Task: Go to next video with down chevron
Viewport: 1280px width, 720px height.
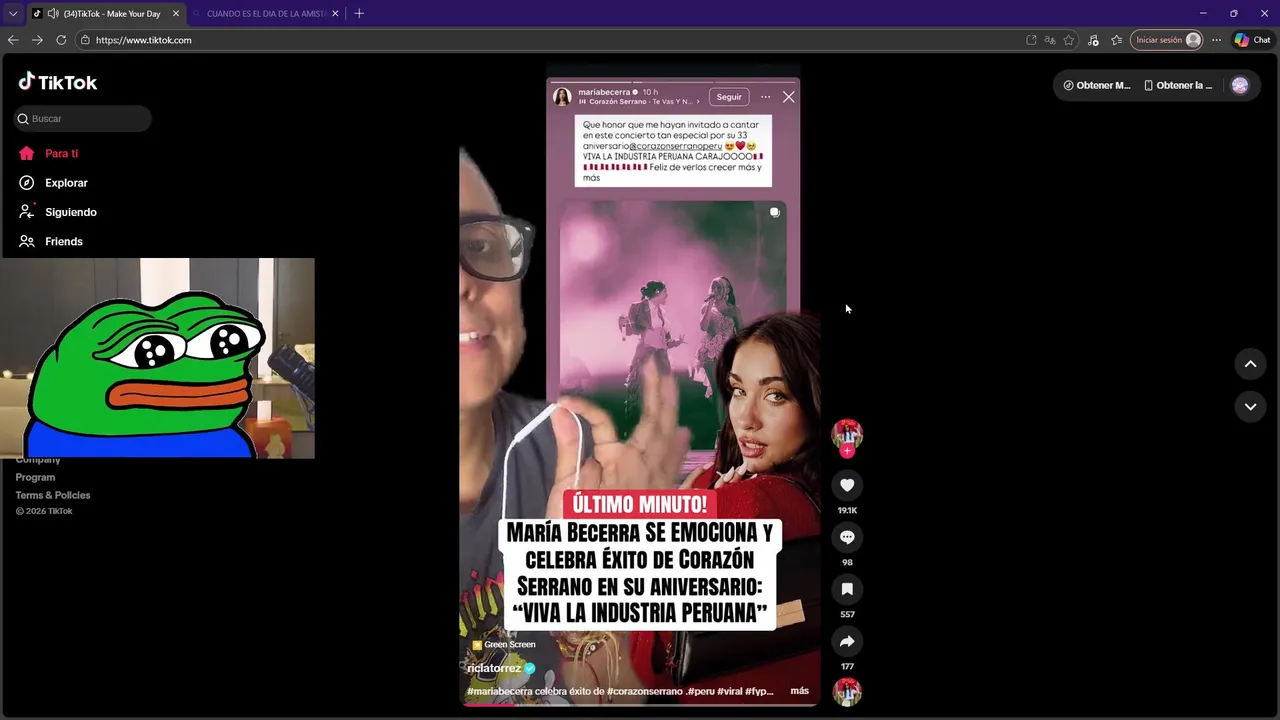Action: pyautogui.click(x=1250, y=406)
